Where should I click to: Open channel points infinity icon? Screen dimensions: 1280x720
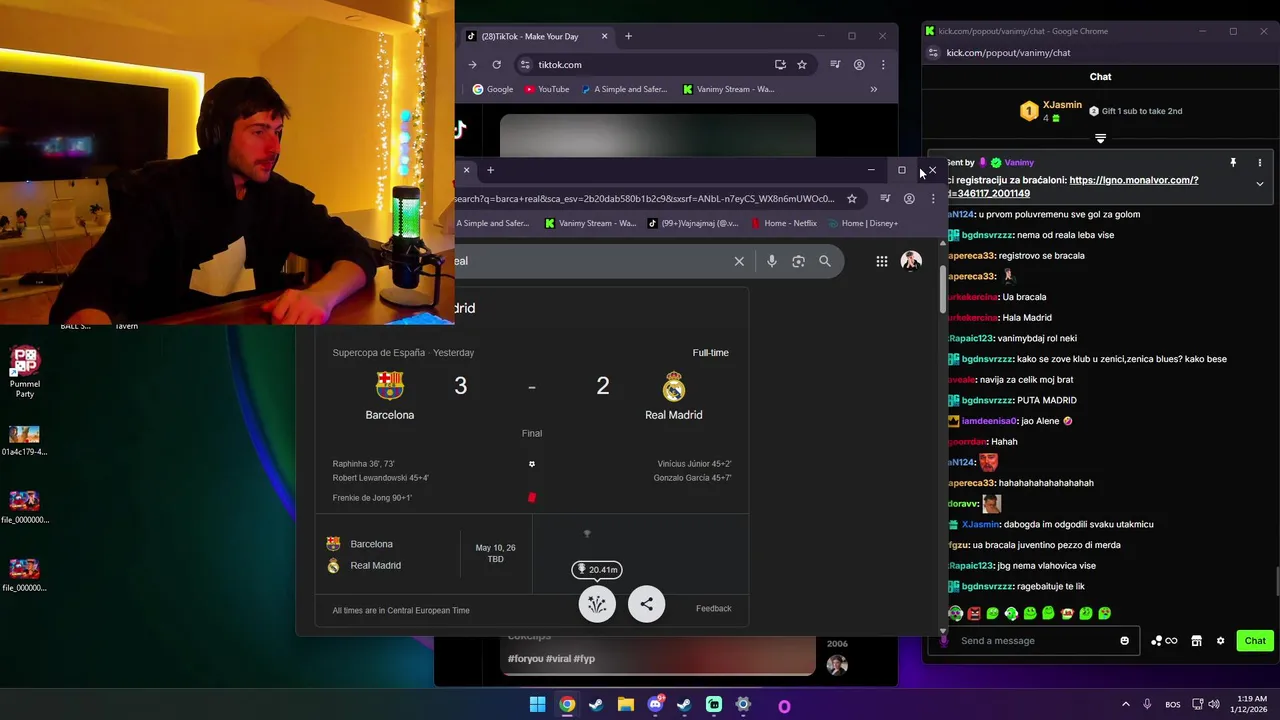coord(1165,641)
